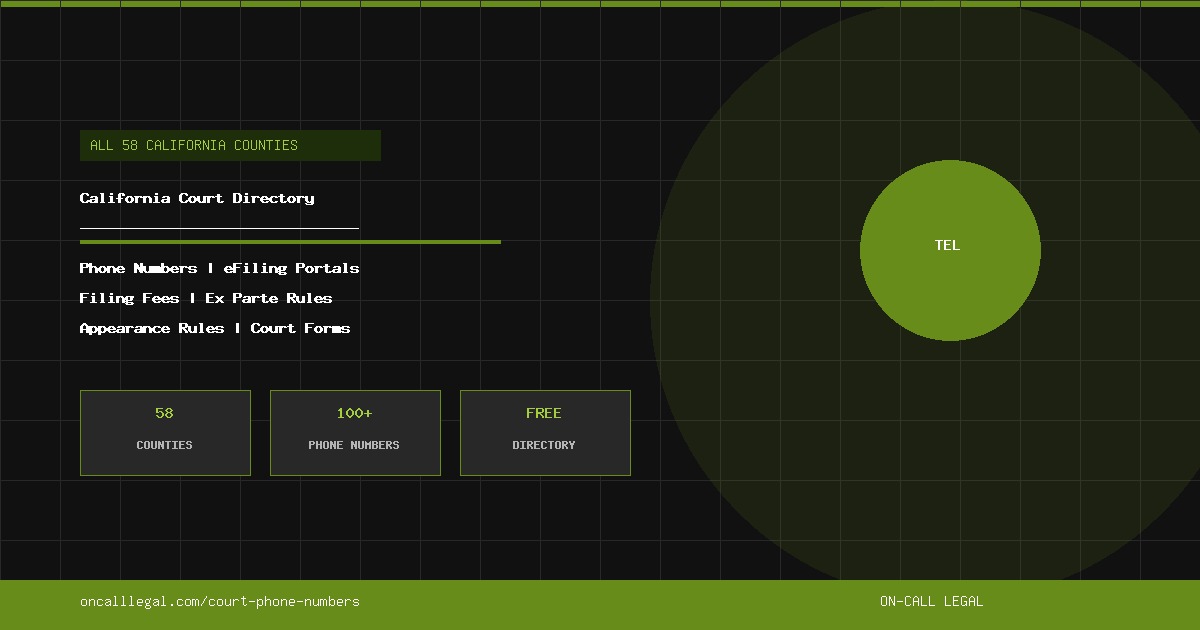
Task: Click the 'Appearance Rules | Court Forms' line
Action: (215, 328)
